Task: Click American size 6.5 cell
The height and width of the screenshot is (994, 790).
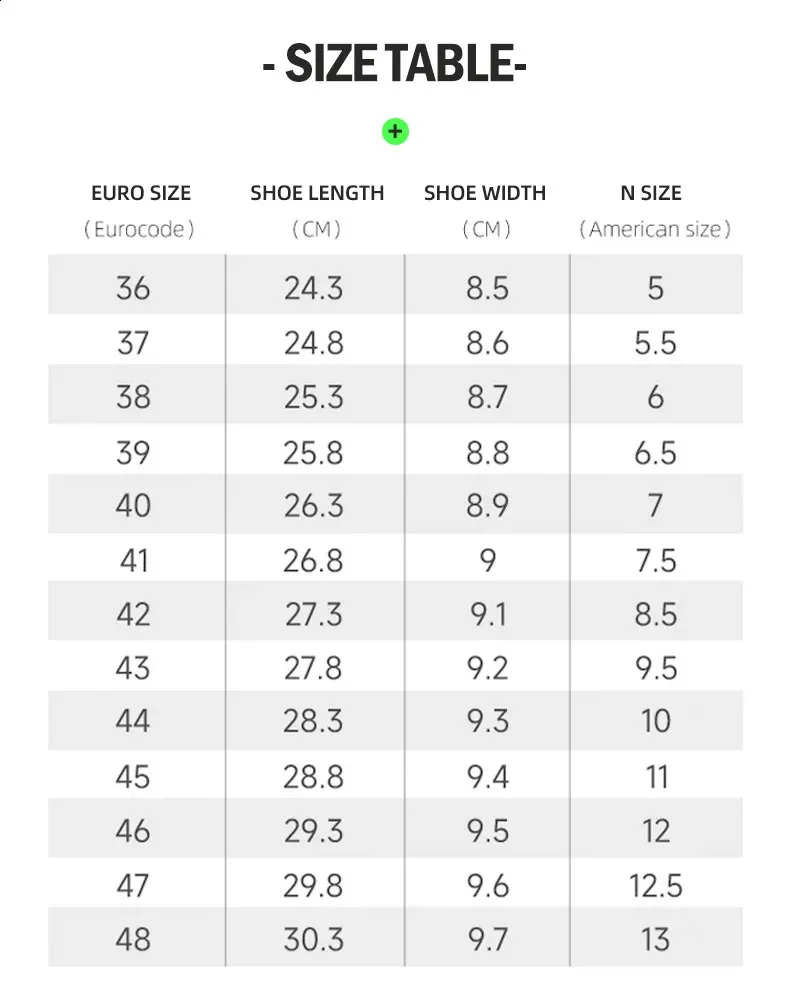Action: [x=656, y=452]
